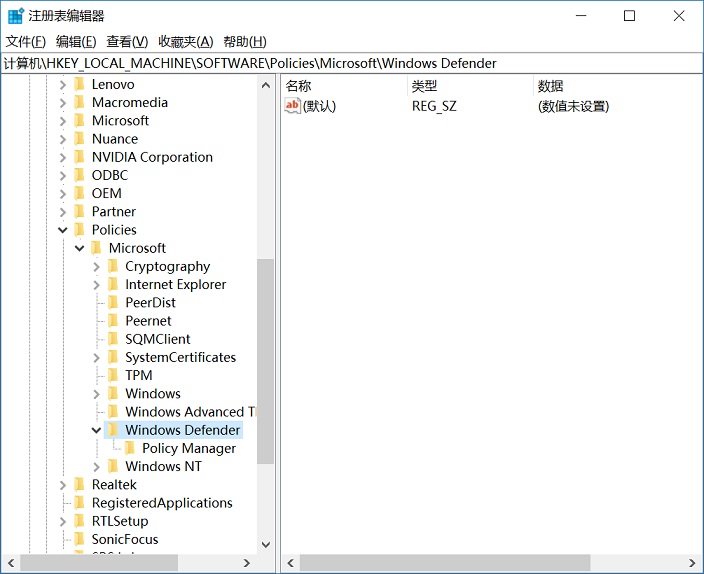The image size is (704, 574).
Task: Select the Windows Advanced T... key
Action: pyautogui.click(x=190, y=412)
